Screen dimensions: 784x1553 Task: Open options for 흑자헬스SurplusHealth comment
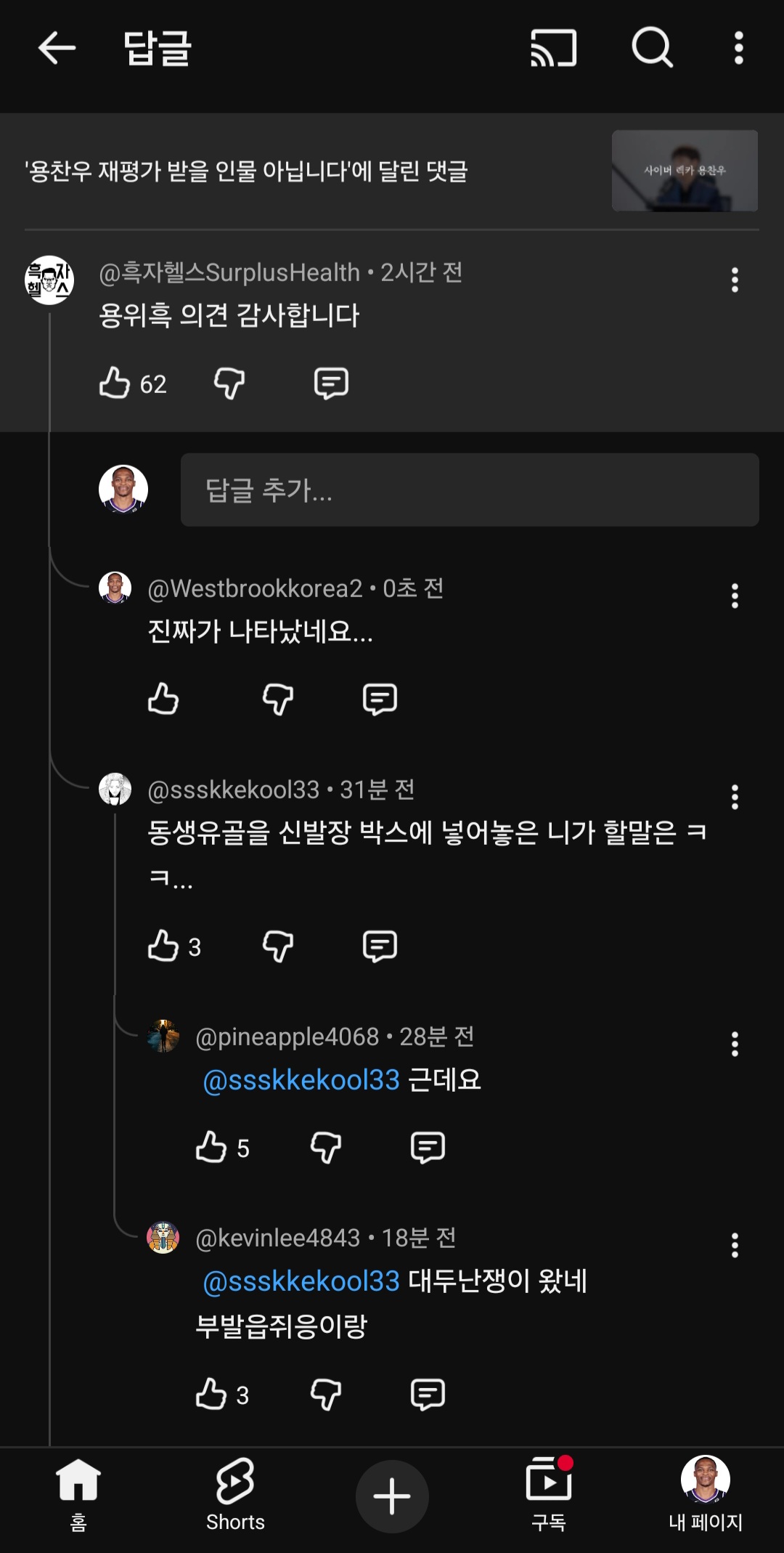[x=735, y=280]
